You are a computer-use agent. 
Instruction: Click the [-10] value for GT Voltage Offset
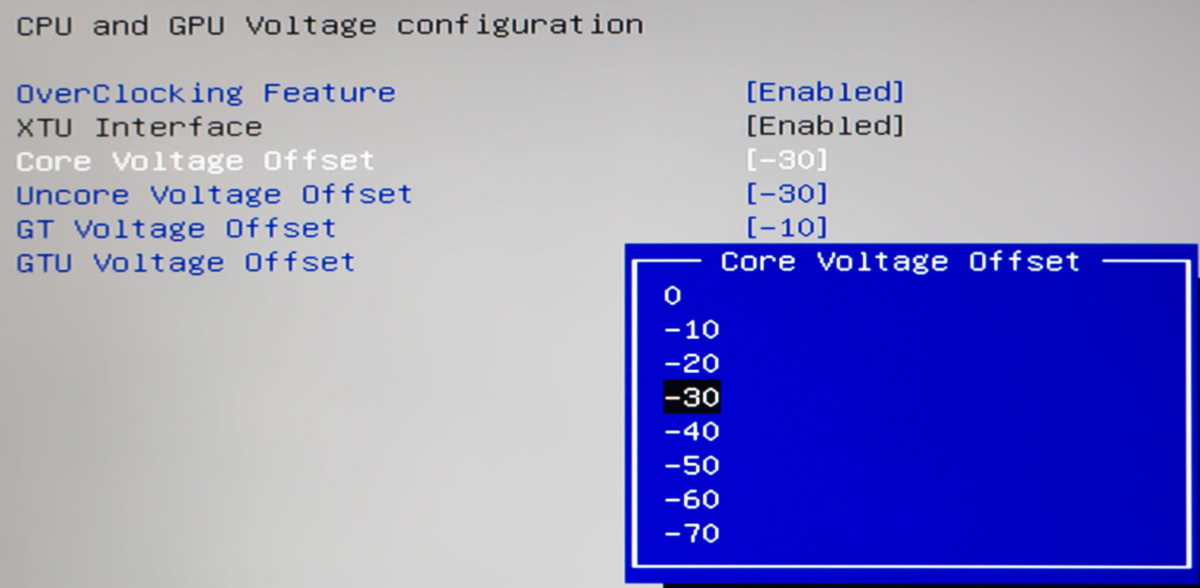click(x=789, y=228)
